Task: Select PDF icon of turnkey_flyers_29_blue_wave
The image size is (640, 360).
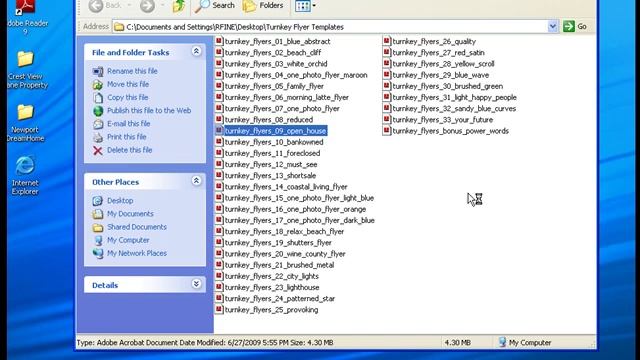Action: pos(387,75)
